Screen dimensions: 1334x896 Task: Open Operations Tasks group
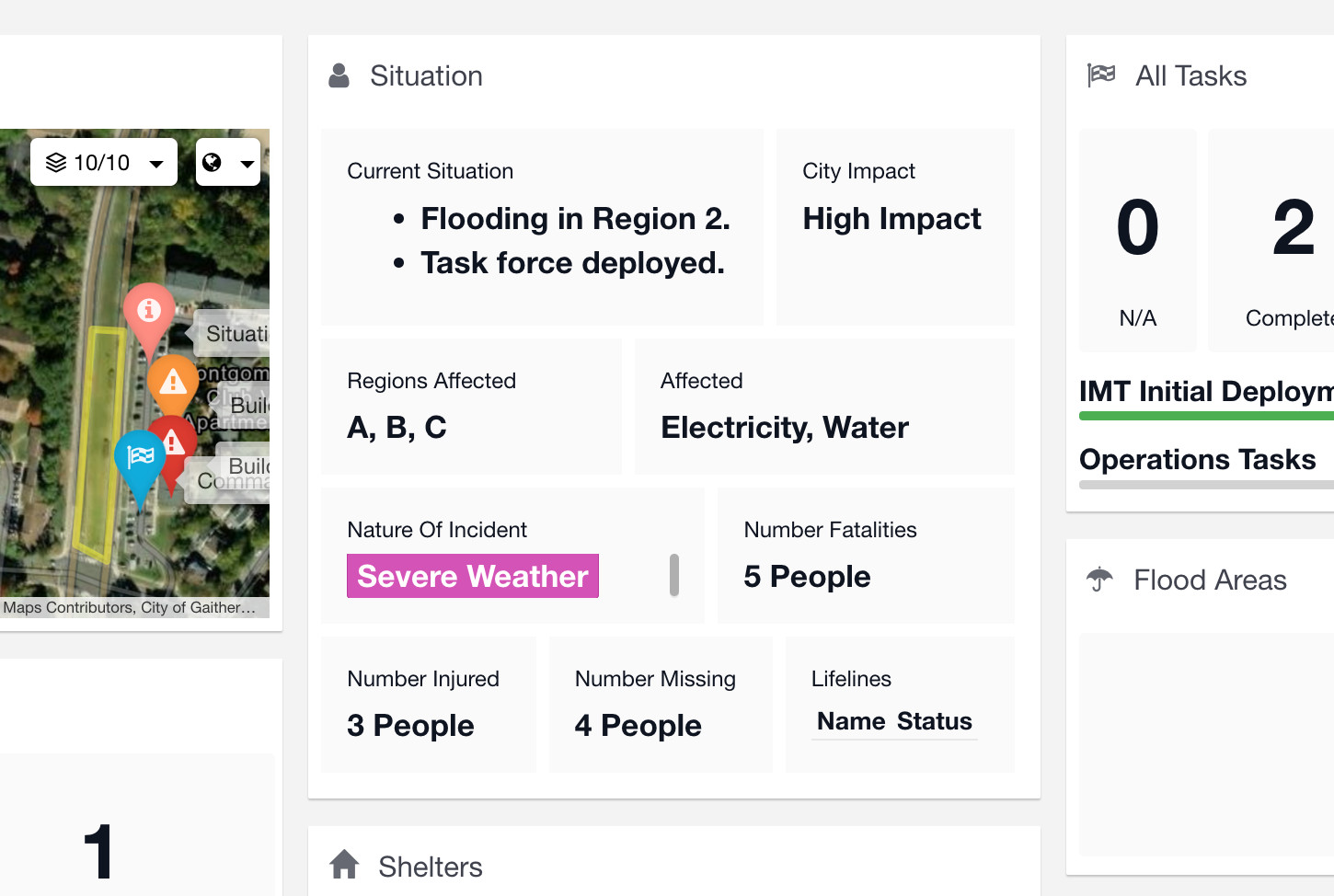[x=1198, y=459]
